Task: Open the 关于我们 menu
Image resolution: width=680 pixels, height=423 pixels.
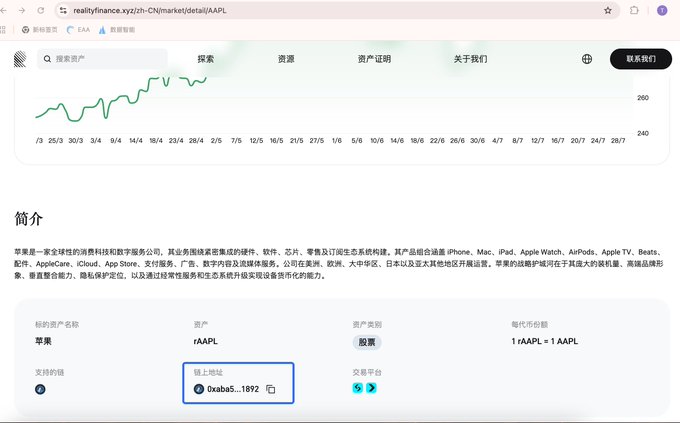Action: [x=471, y=59]
